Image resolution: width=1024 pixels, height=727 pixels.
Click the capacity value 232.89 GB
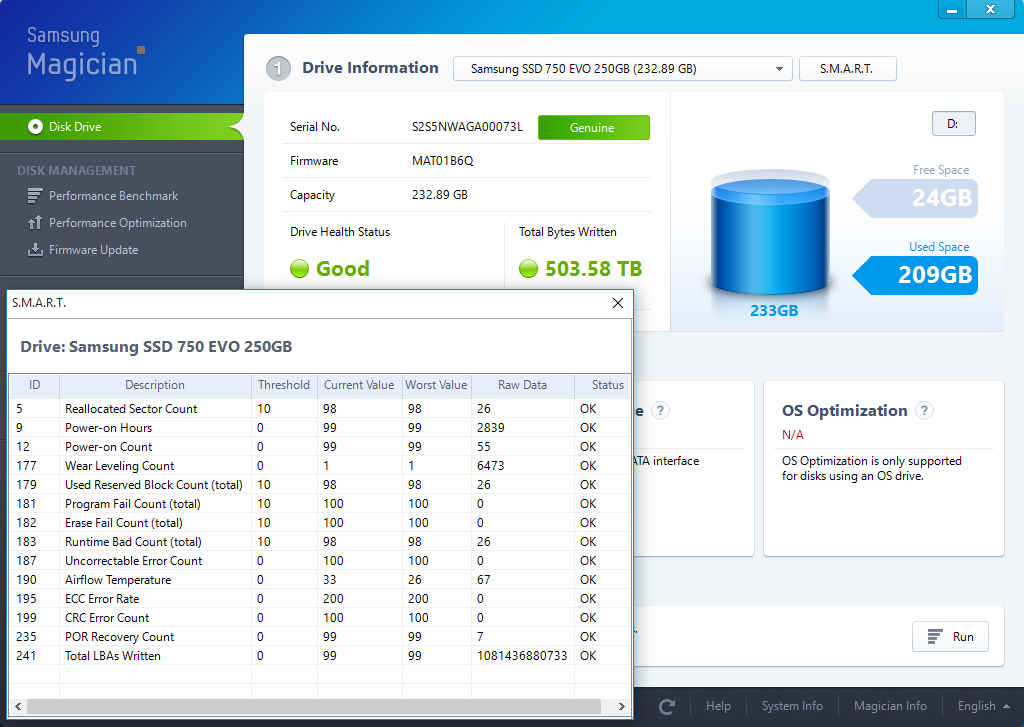tap(440, 195)
